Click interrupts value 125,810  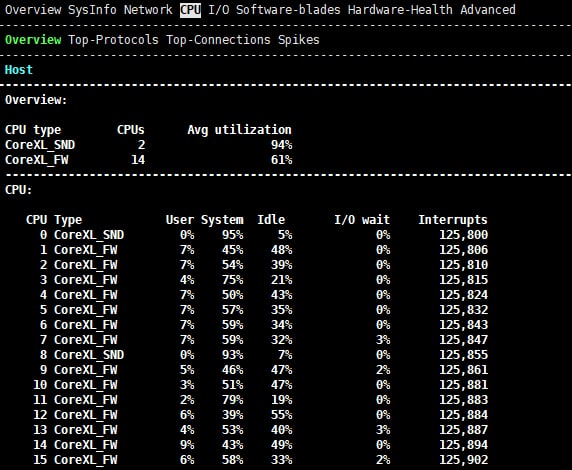click(463, 265)
